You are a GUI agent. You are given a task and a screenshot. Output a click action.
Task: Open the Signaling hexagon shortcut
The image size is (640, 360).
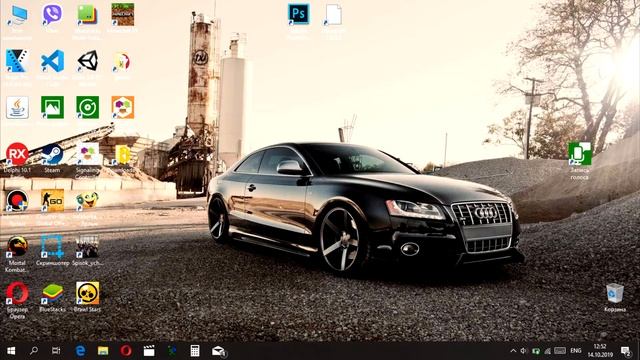[87, 154]
